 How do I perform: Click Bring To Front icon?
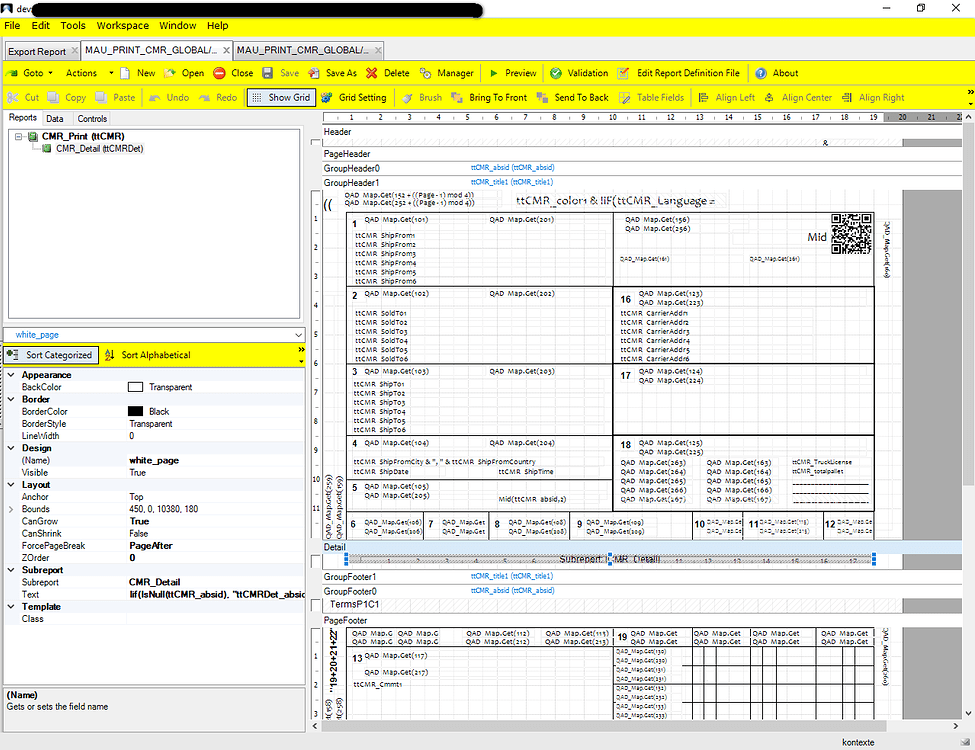click(457, 98)
